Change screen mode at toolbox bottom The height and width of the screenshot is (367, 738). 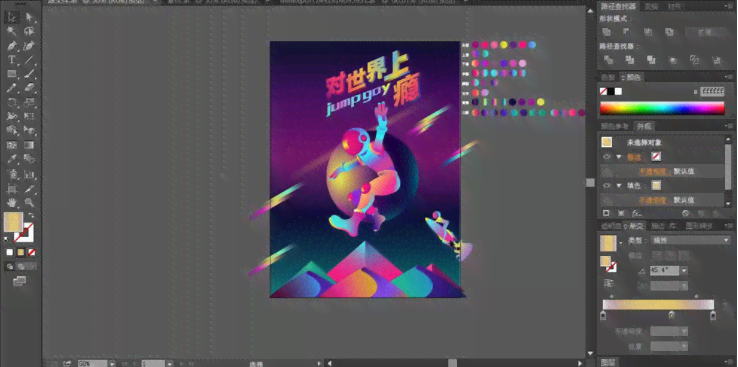[x=19, y=281]
